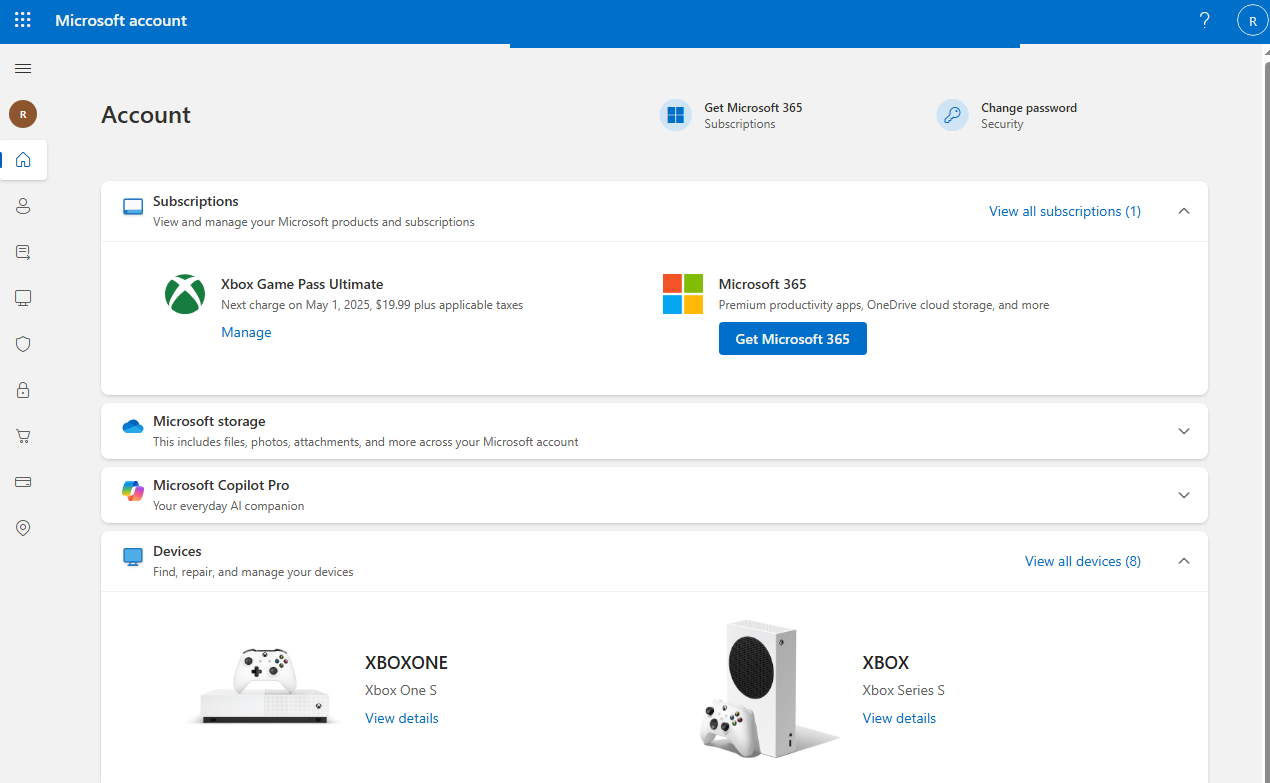Collapse the Devices section chevron
This screenshot has width=1270, height=783.
[x=1184, y=561]
